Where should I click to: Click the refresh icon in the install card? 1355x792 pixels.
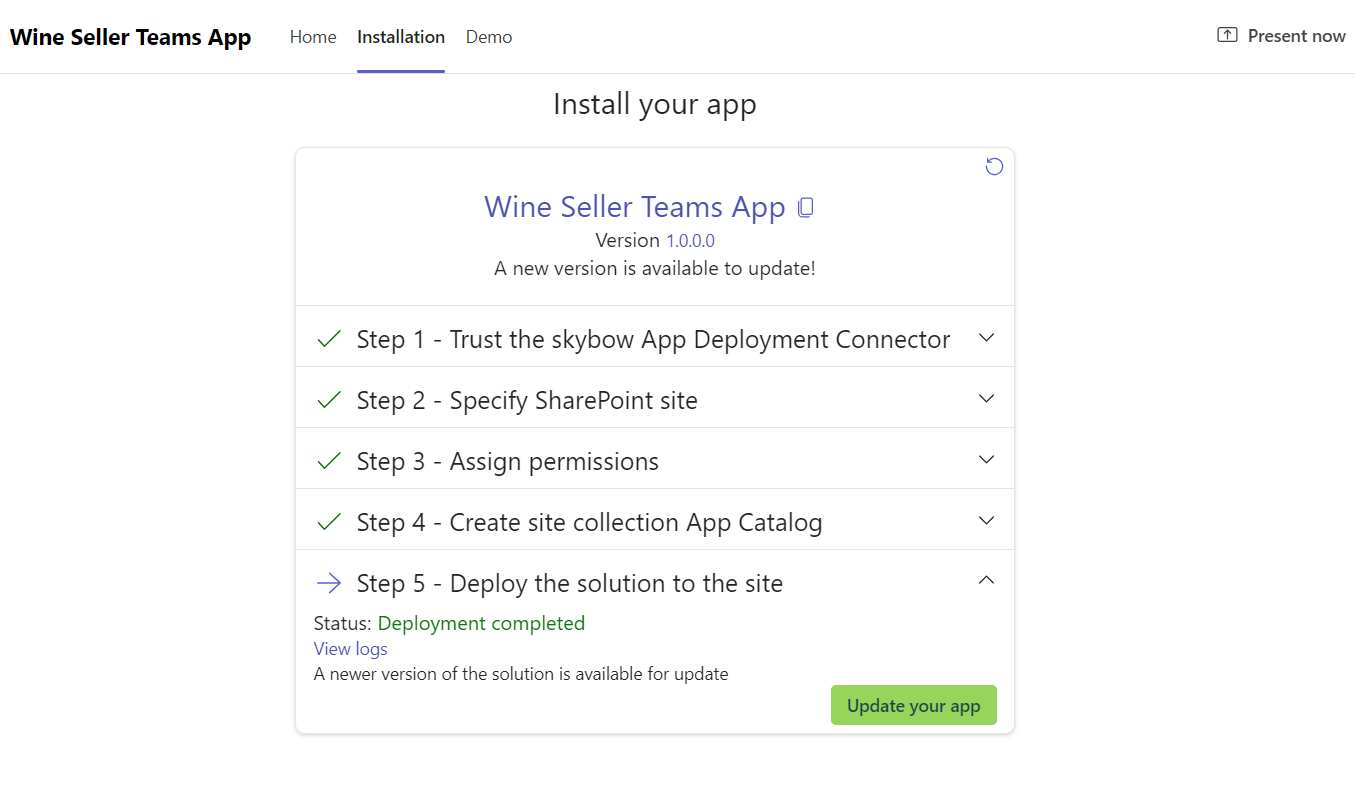(994, 166)
